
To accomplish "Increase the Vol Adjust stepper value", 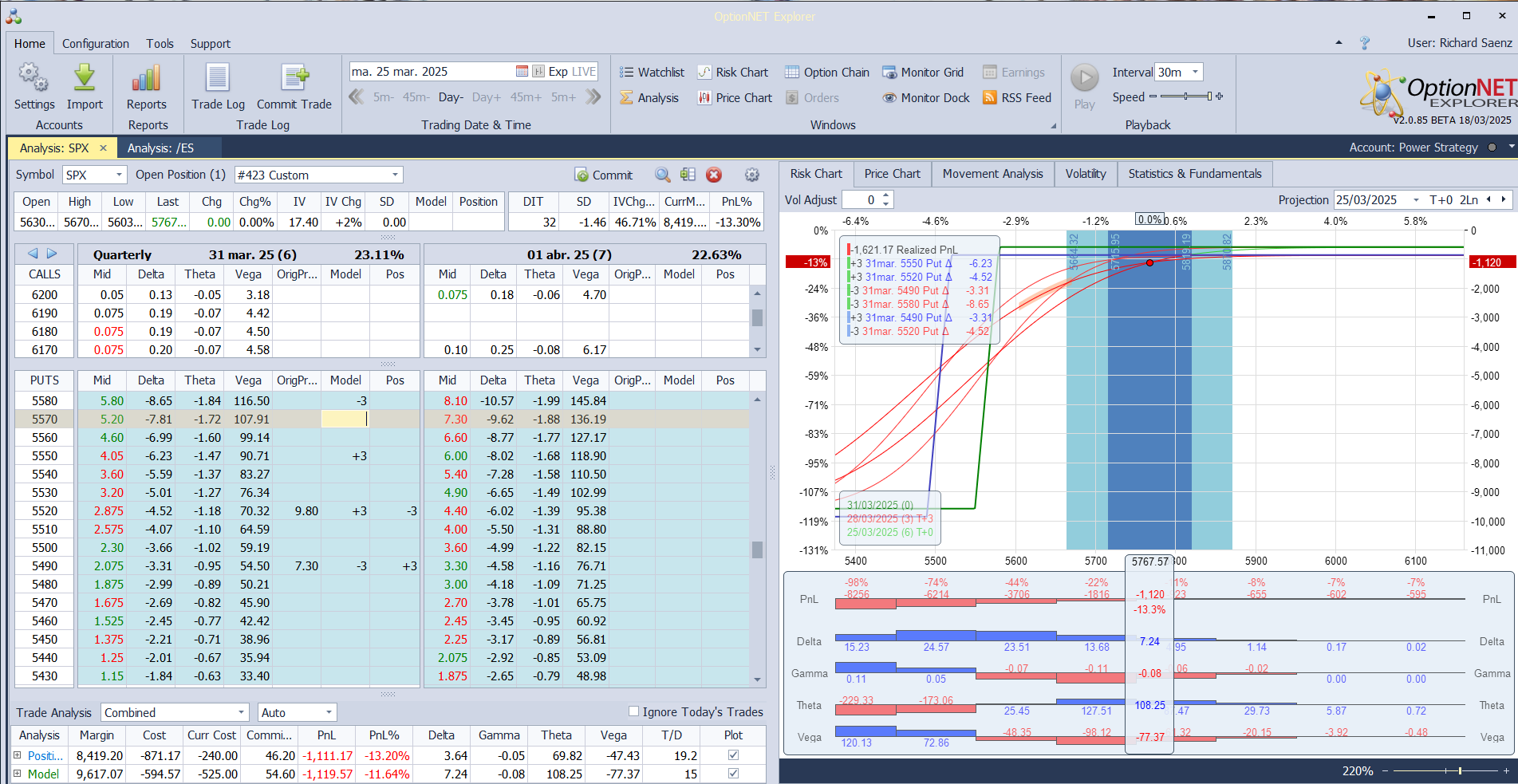I will [886, 195].
